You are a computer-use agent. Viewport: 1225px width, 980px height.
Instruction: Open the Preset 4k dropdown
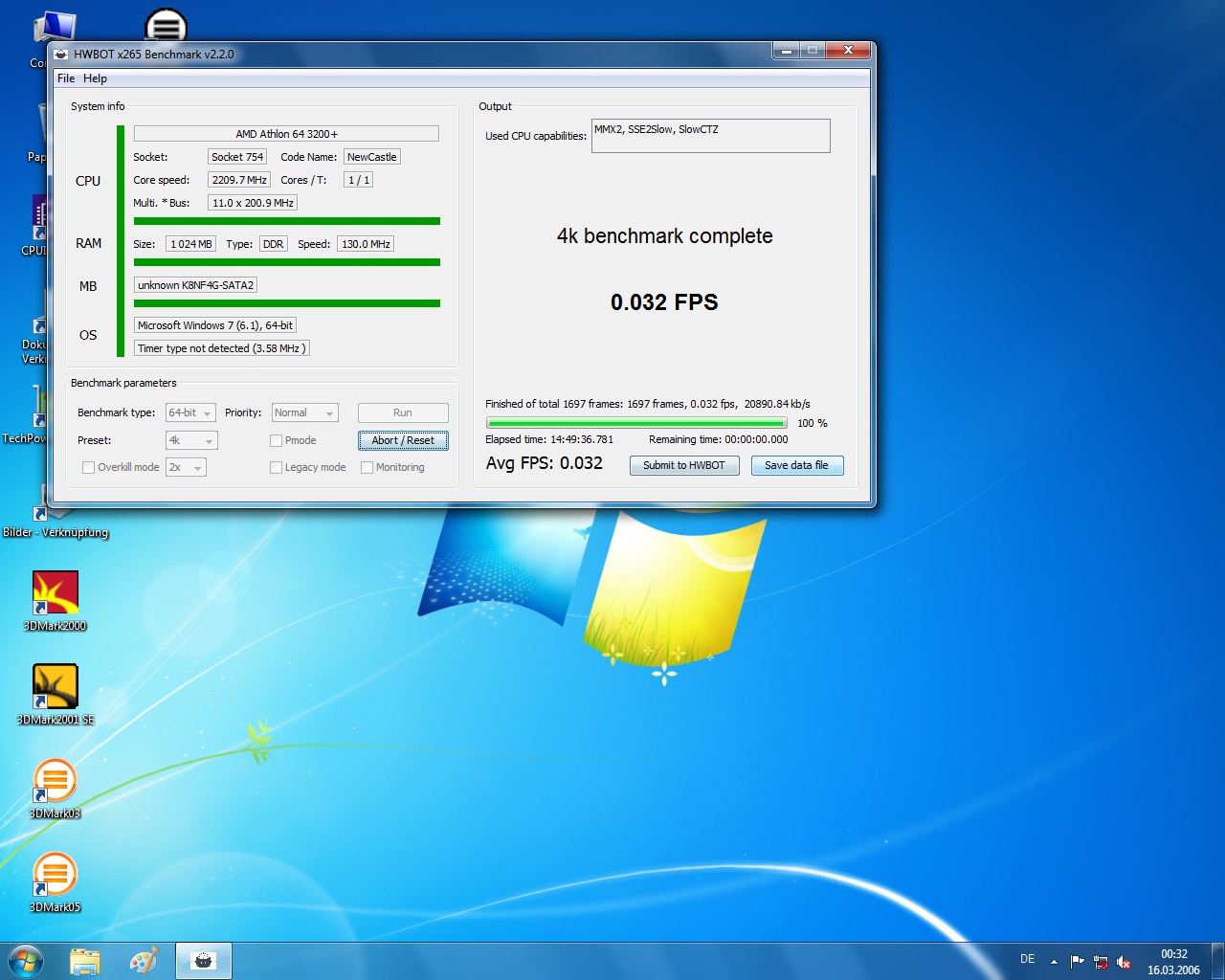[x=191, y=440]
